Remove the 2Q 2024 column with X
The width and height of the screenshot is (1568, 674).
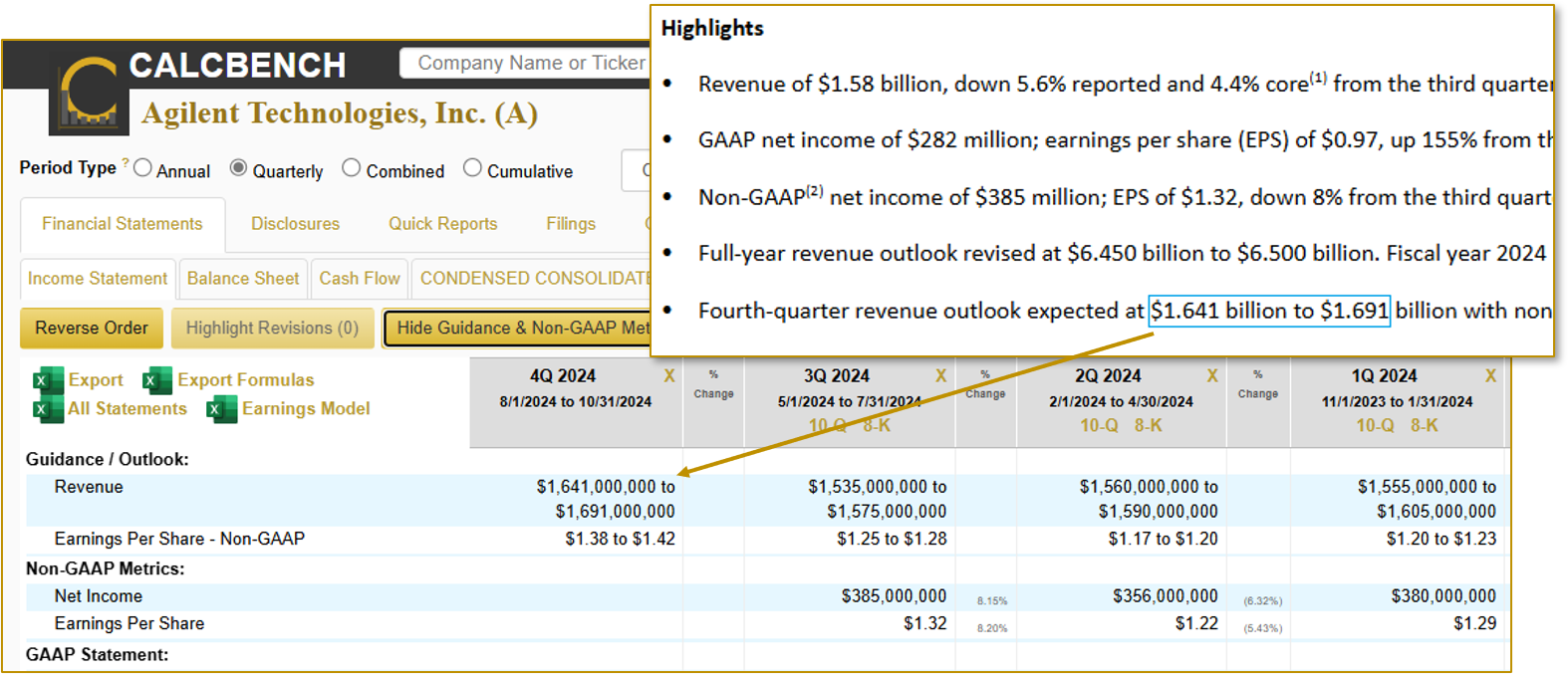point(1212,376)
